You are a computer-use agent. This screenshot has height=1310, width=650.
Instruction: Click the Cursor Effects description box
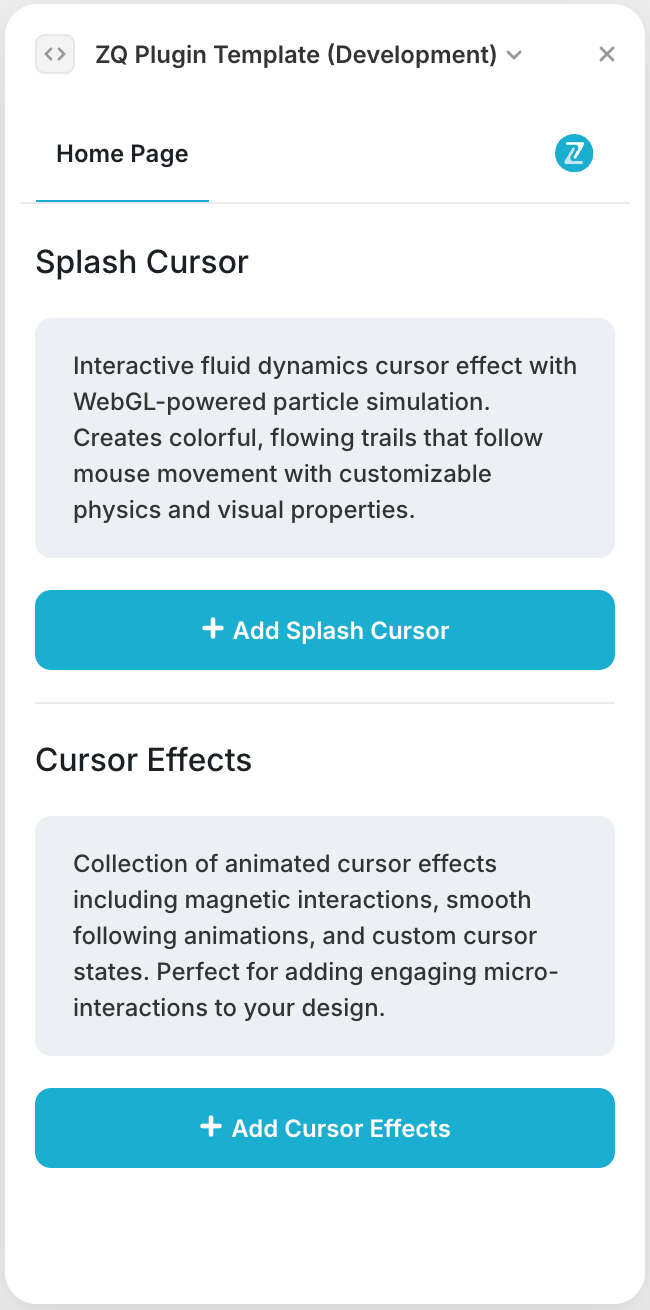(x=324, y=935)
